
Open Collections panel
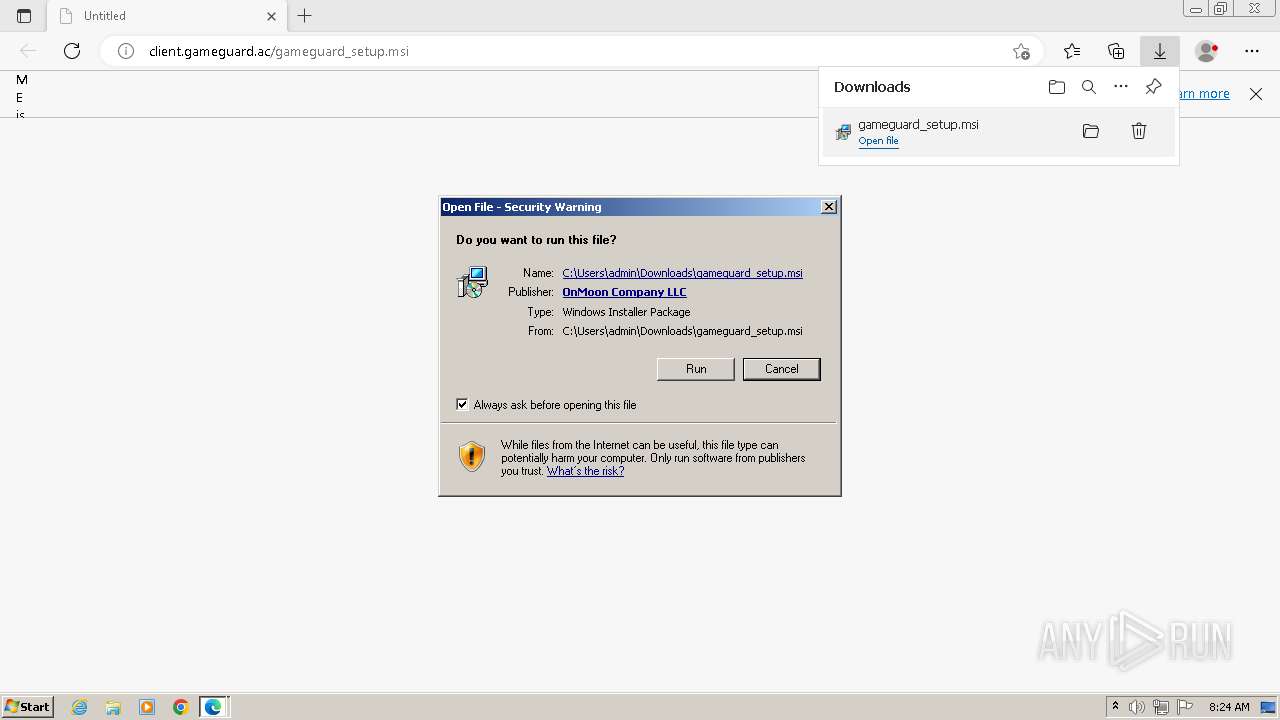[x=1116, y=51]
